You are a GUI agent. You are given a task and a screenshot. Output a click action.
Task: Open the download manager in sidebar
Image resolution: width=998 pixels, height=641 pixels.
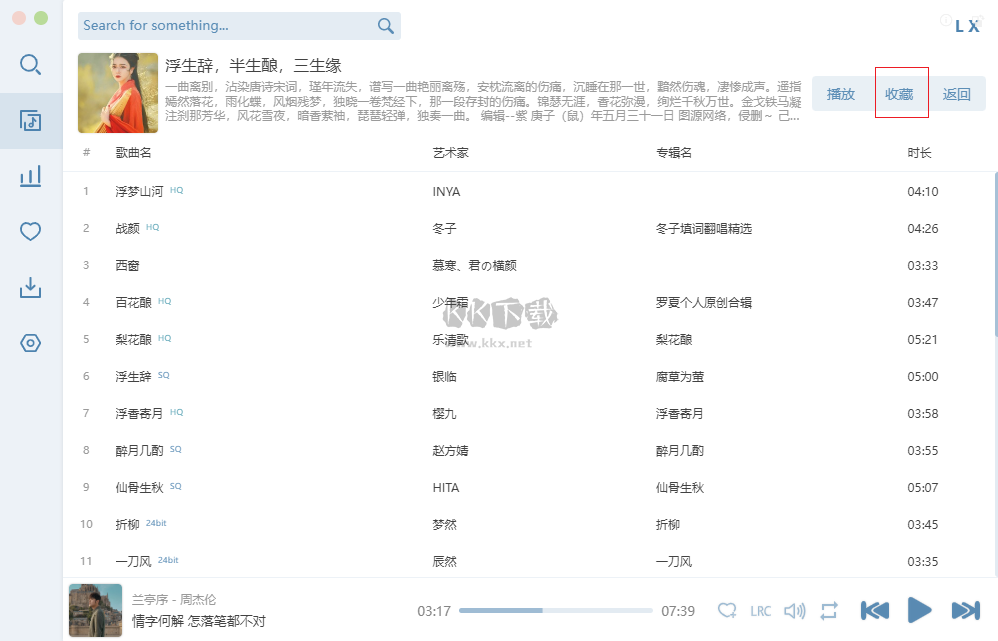coord(30,287)
